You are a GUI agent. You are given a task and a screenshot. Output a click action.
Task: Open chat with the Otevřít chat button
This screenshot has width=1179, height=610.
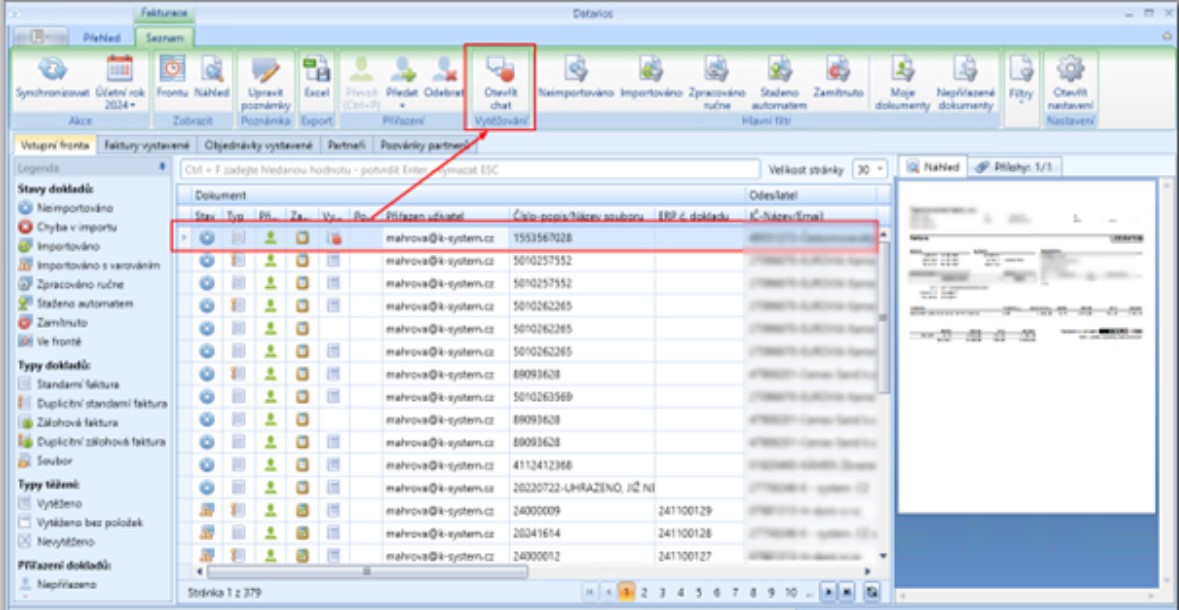click(x=500, y=70)
